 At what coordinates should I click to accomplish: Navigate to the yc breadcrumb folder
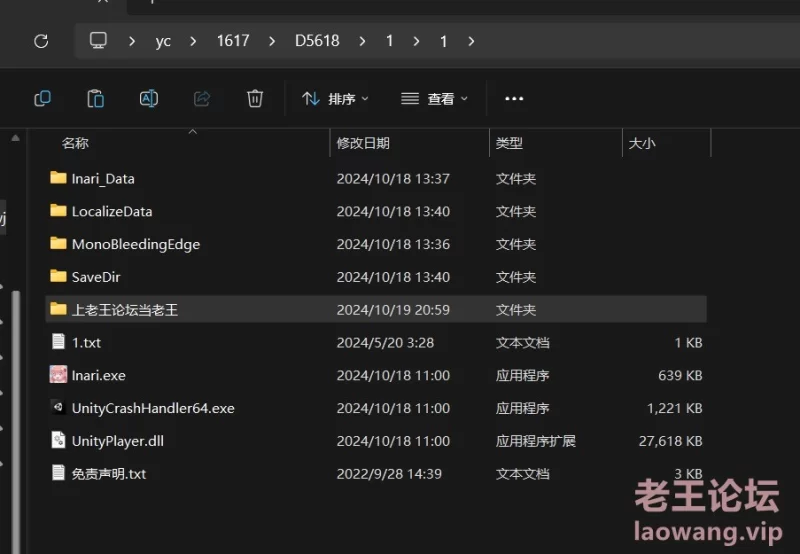[x=163, y=41]
